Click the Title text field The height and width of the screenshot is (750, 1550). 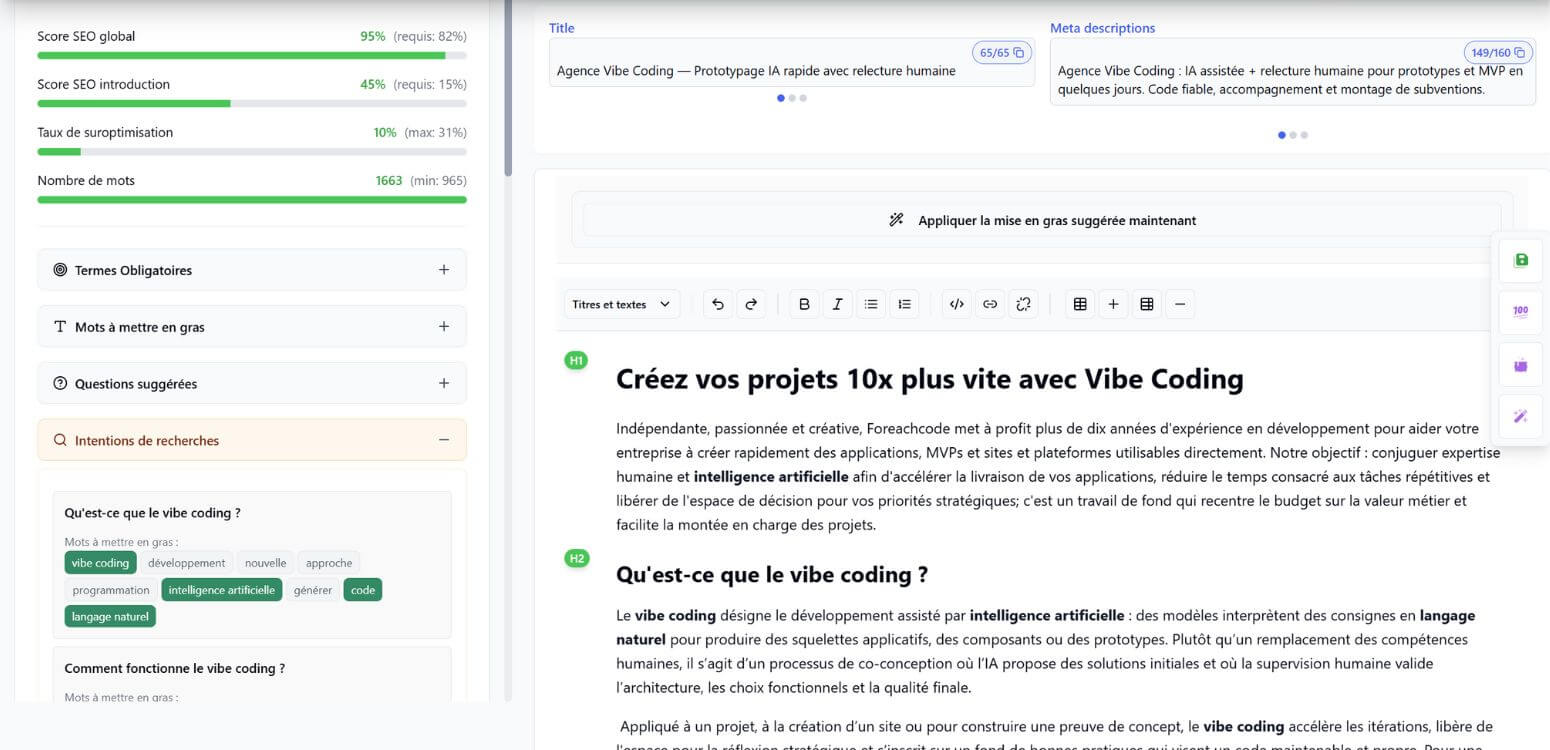(792, 63)
